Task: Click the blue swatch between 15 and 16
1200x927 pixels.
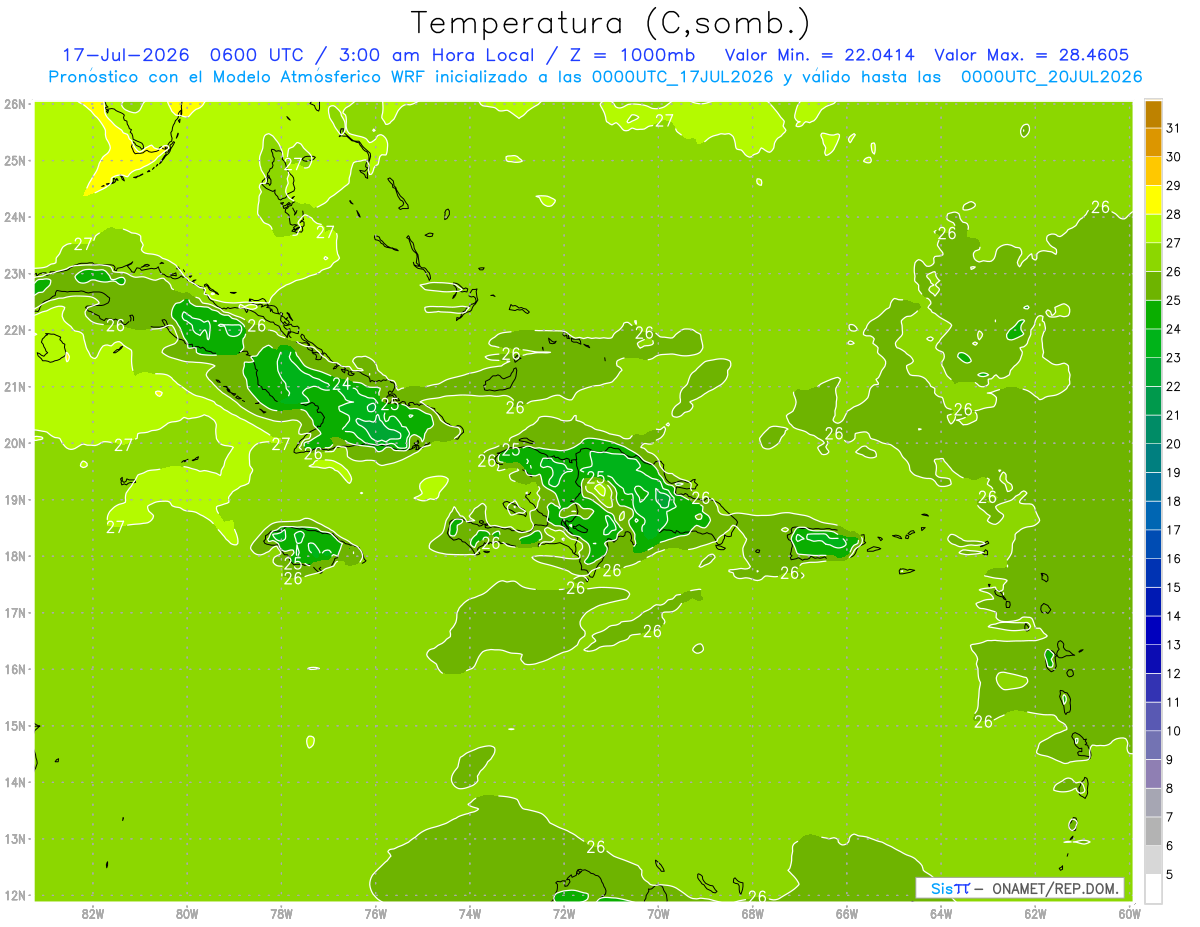Action: tap(1153, 573)
